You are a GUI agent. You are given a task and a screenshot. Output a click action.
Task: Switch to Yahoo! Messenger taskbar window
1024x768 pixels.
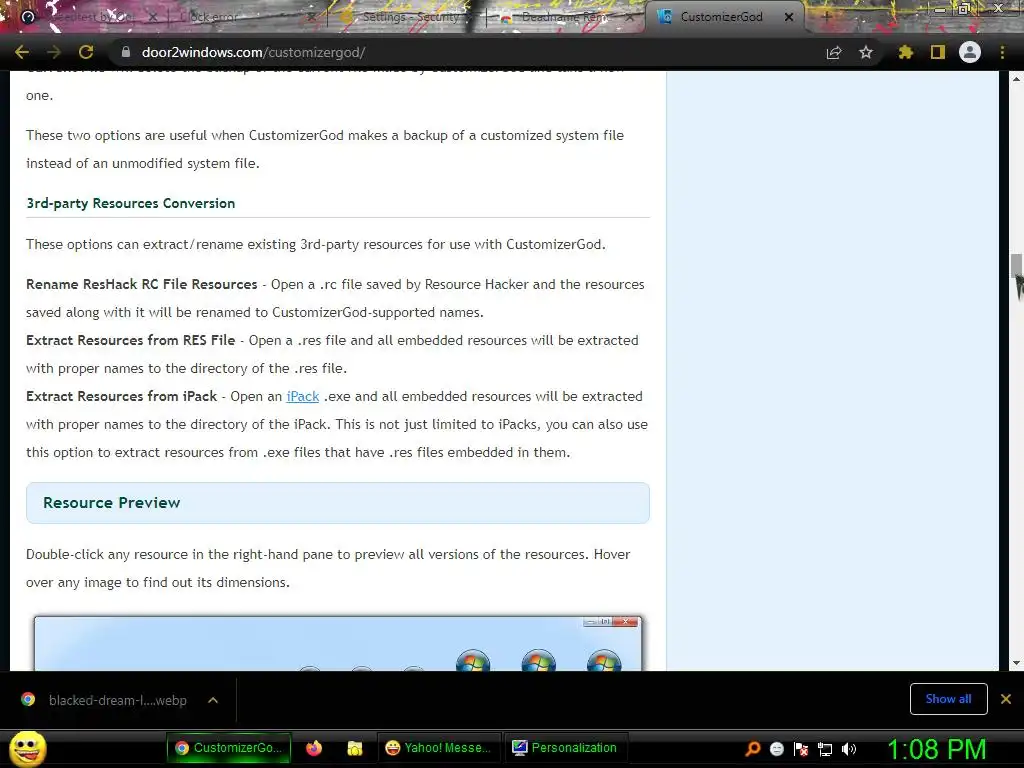pos(438,748)
